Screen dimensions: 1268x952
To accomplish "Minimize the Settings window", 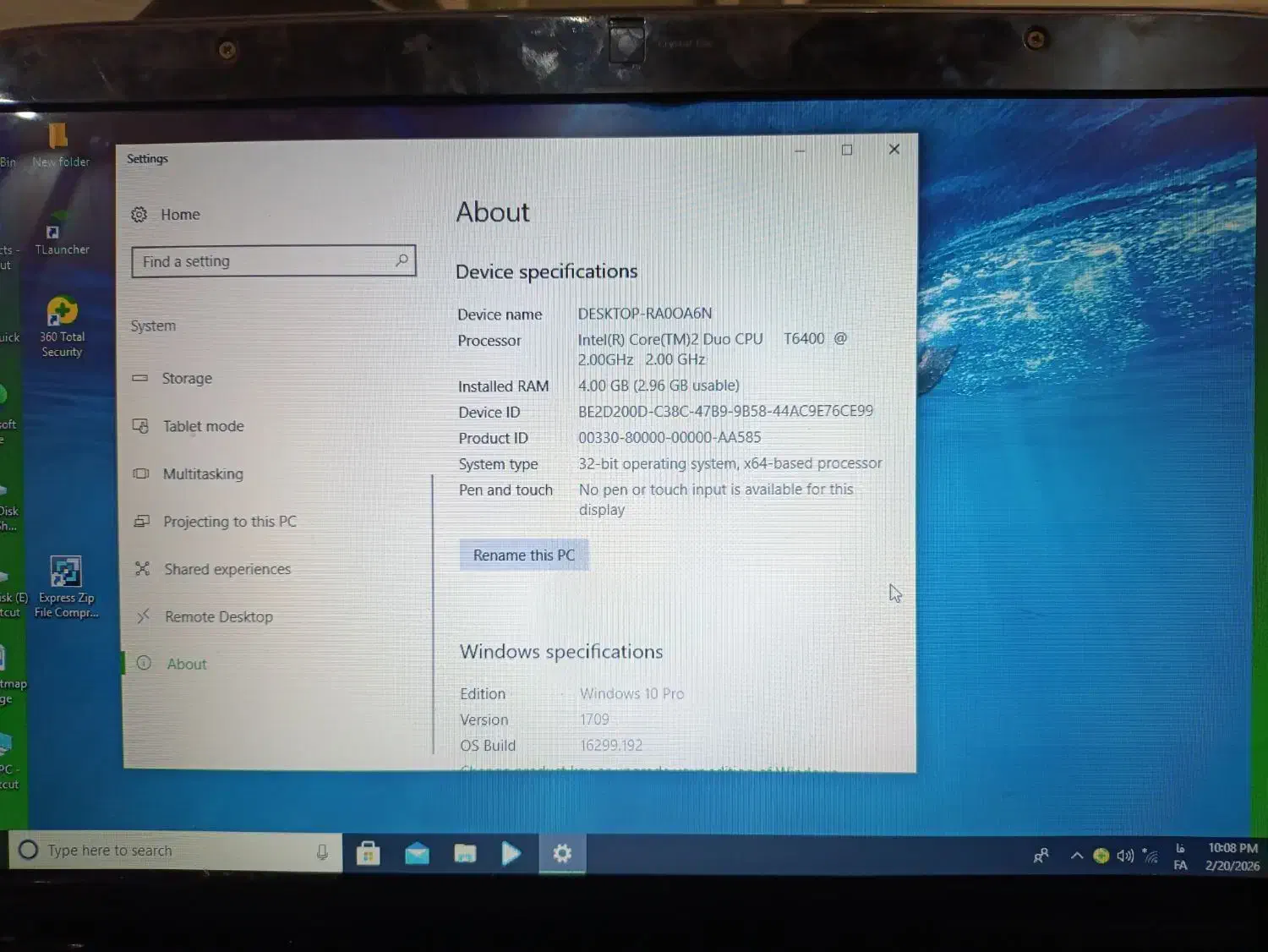I will pyautogui.click(x=800, y=150).
